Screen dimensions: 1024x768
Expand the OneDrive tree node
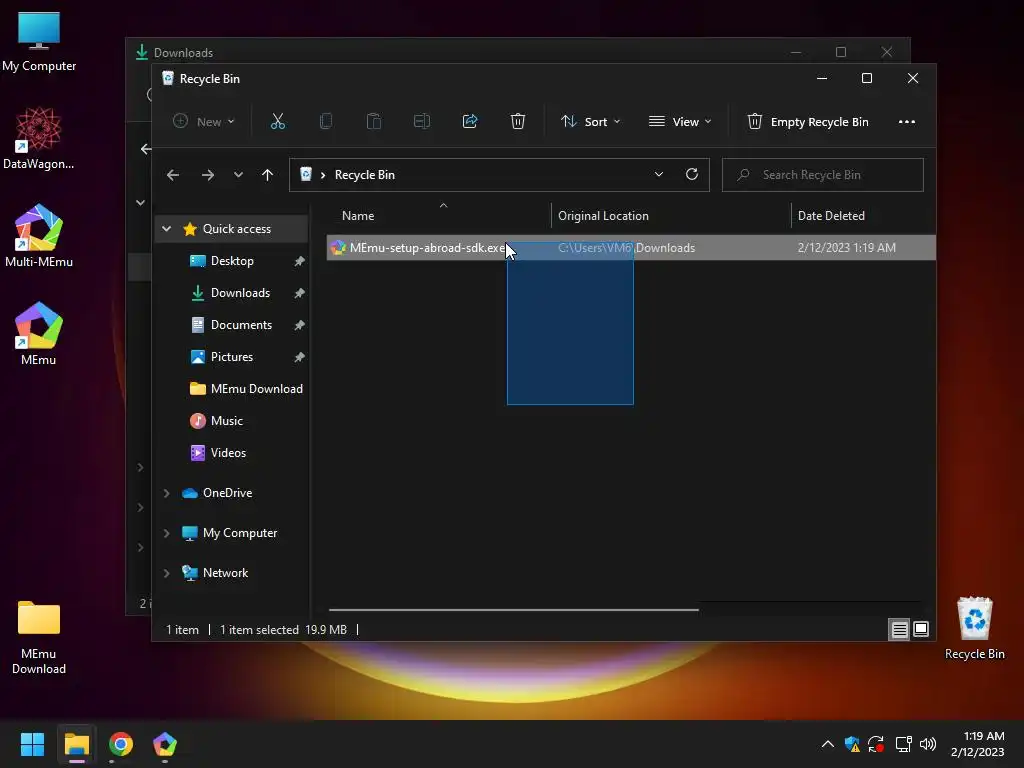[167, 493]
